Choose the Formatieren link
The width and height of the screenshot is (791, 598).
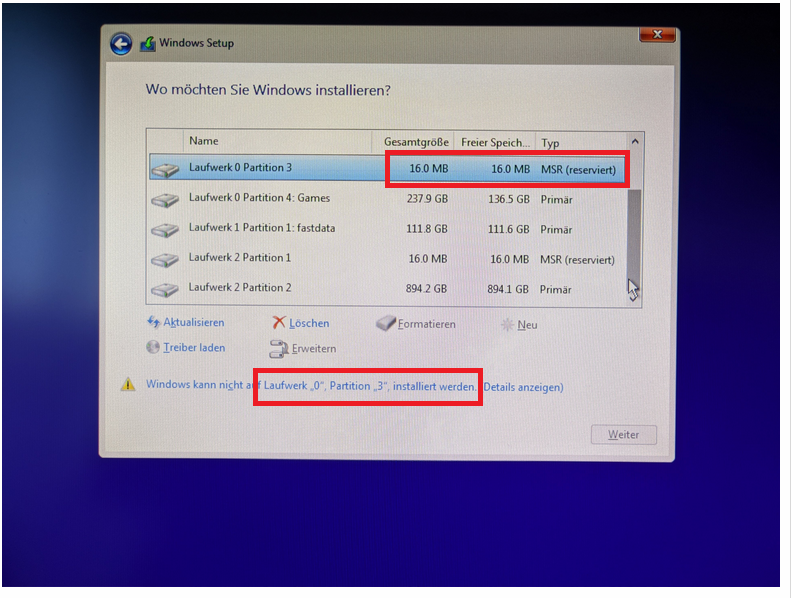point(426,324)
